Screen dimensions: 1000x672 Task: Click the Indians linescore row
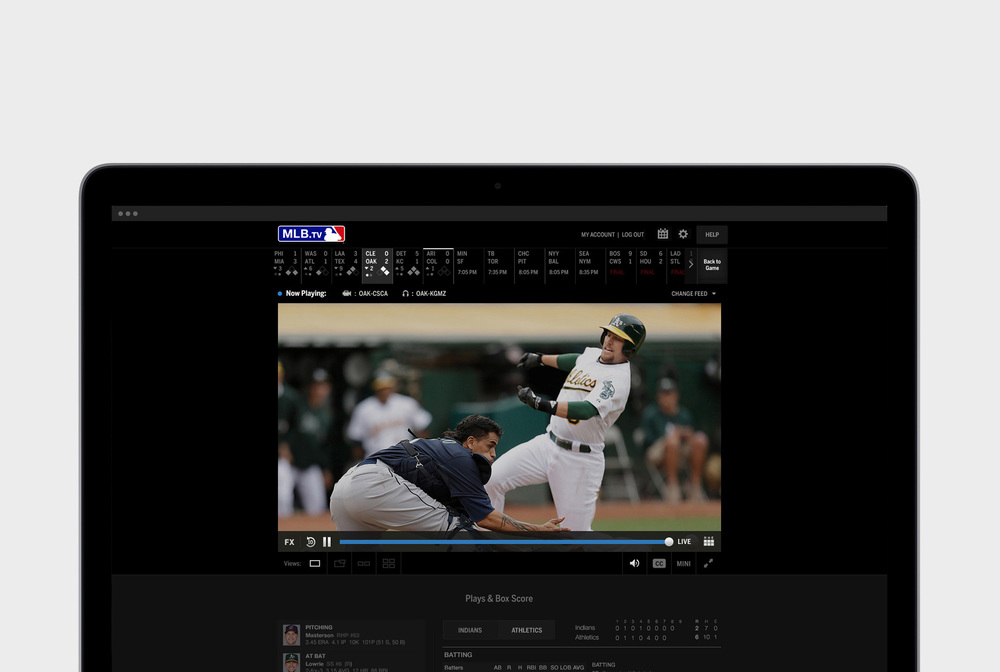(x=646, y=628)
